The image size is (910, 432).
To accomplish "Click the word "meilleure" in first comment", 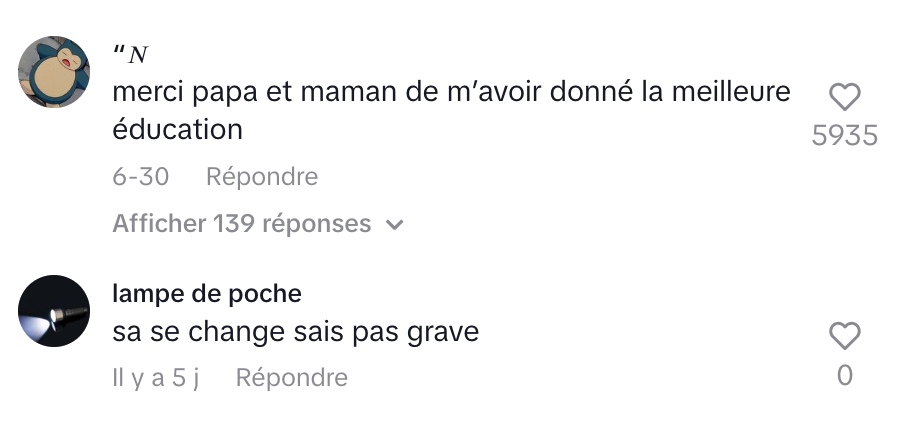I will (x=731, y=92).
